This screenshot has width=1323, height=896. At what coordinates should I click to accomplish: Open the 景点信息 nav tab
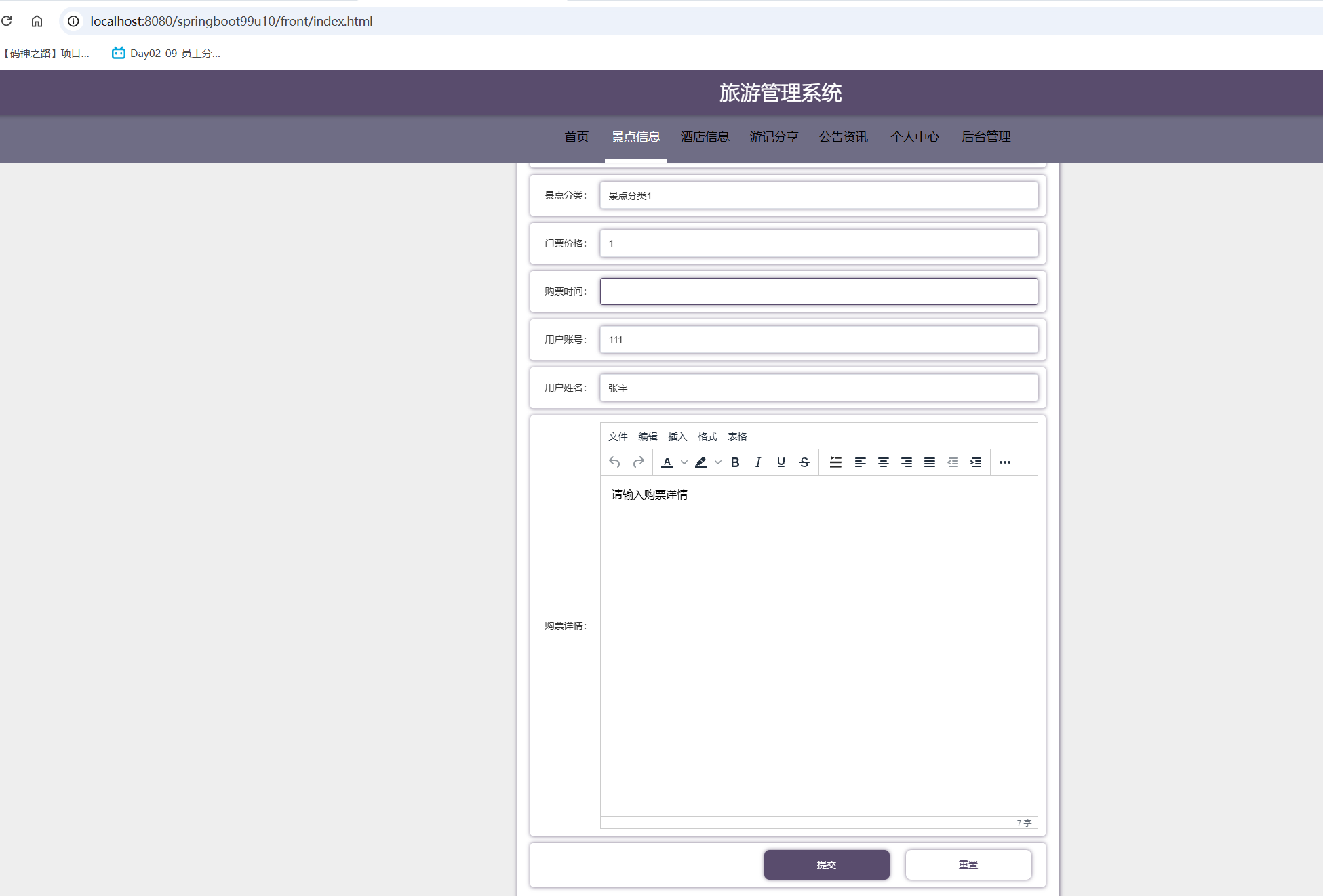636,137
